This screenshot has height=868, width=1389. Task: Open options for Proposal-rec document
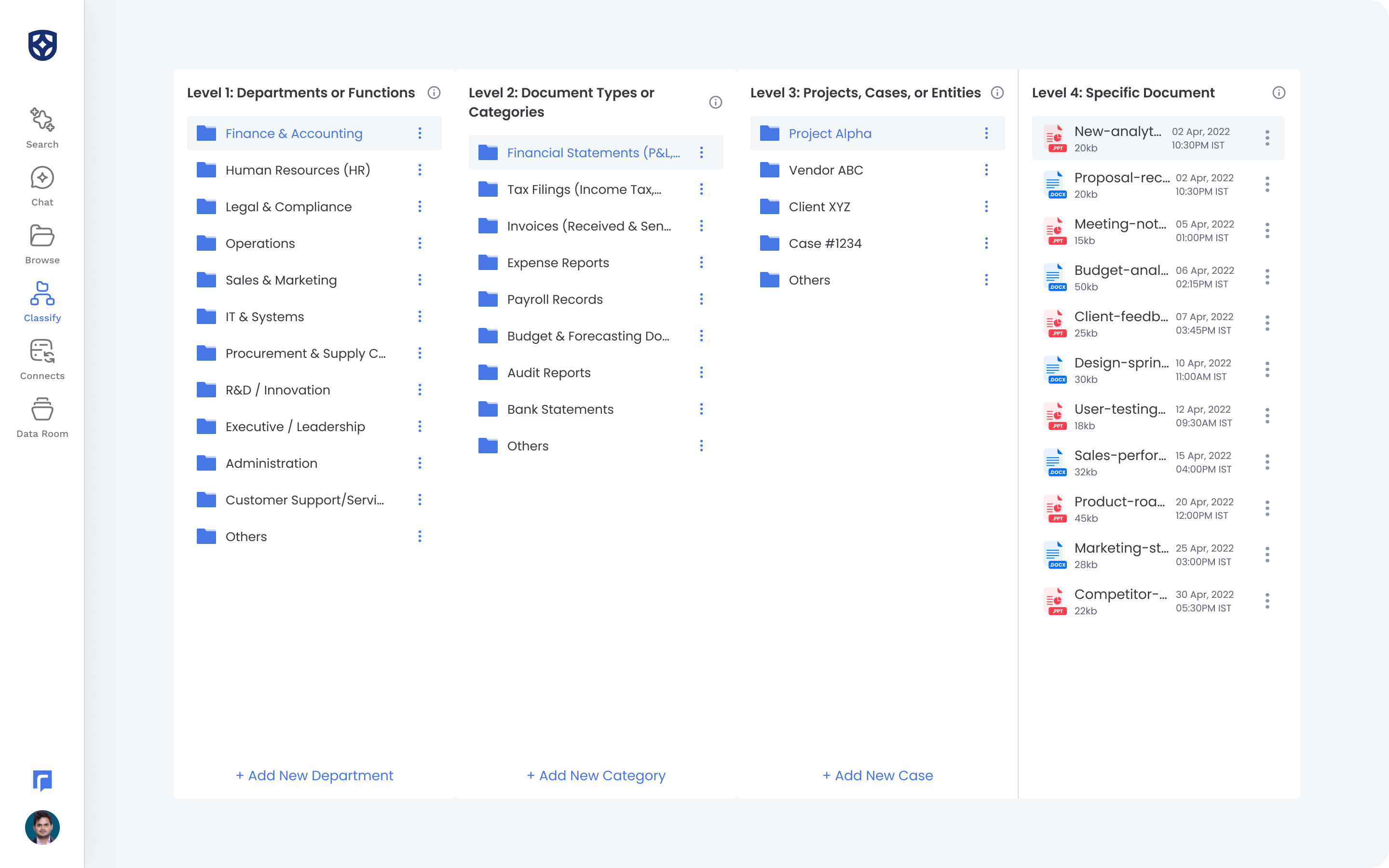point(1267,184)
